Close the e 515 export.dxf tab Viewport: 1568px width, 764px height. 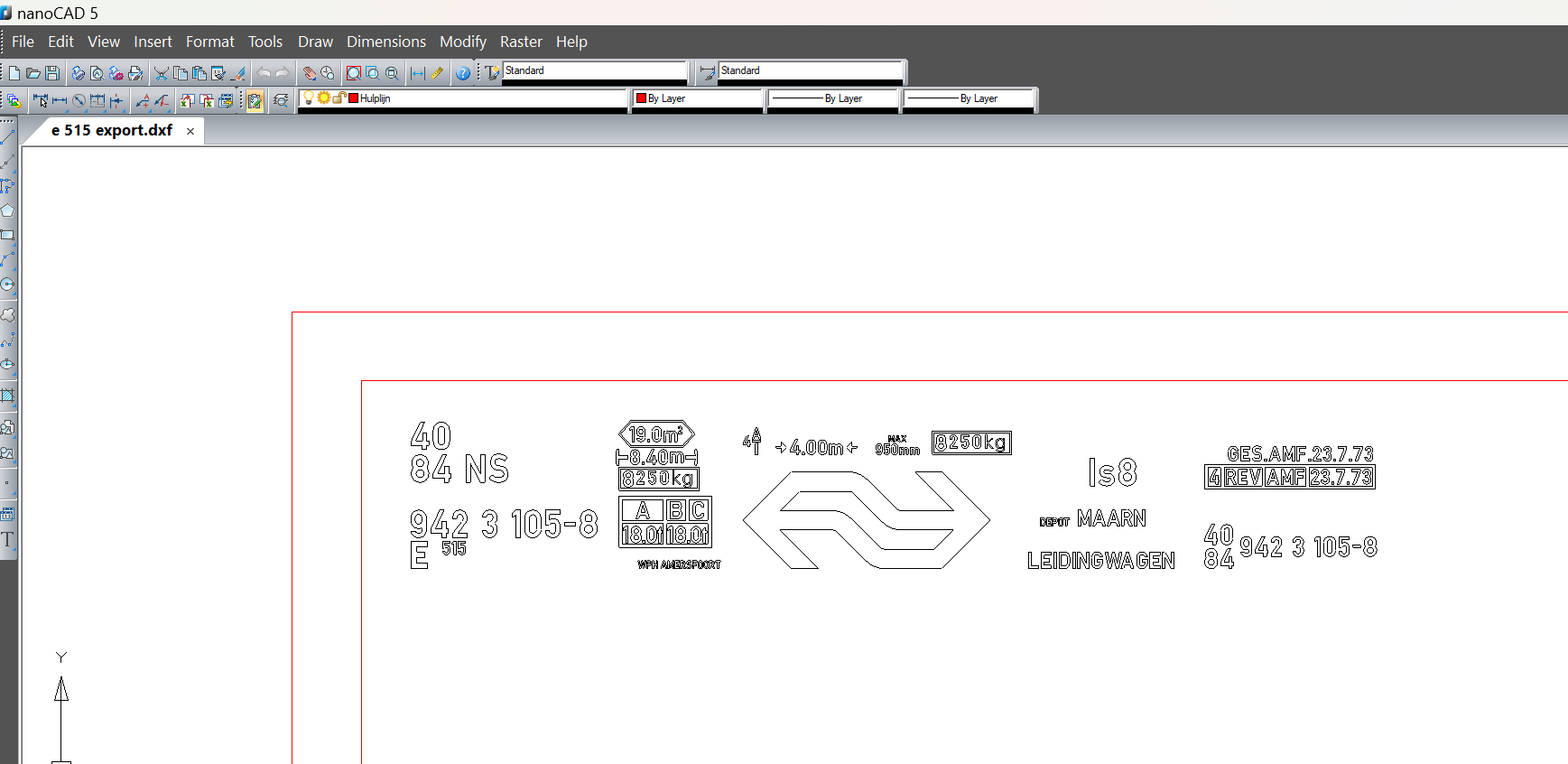click(190, 131)
